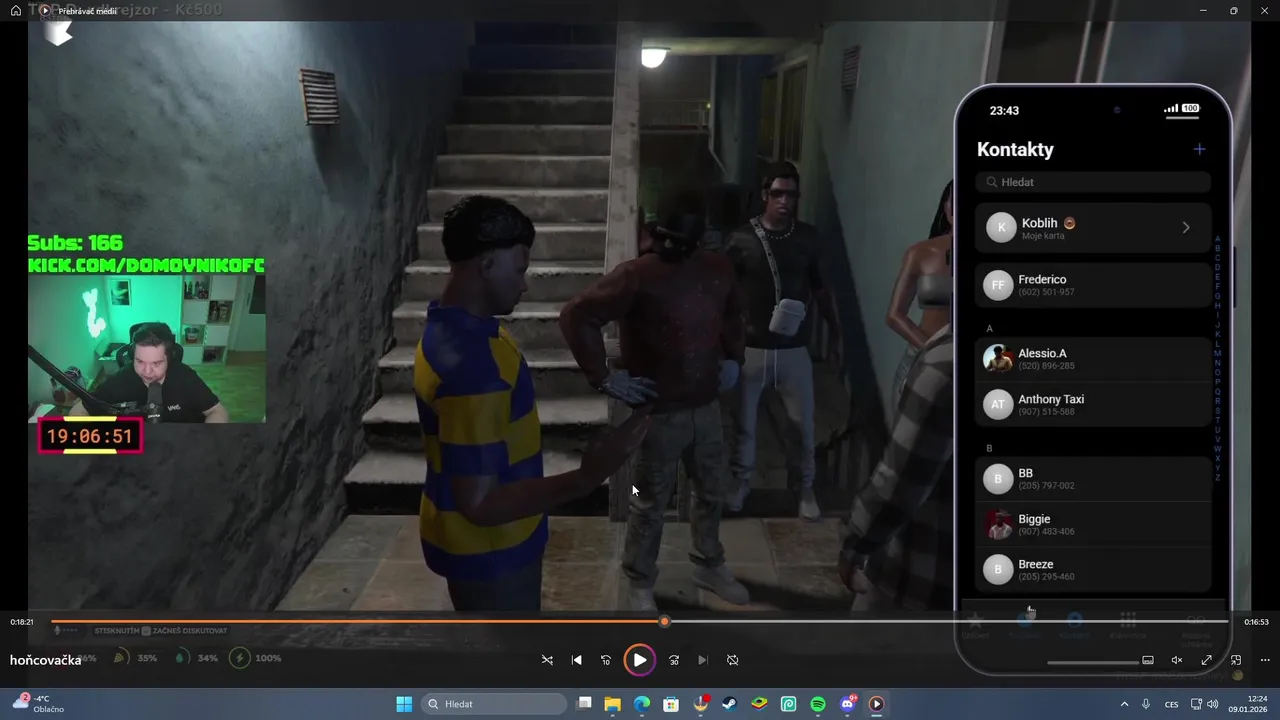Open Spotify from the taskbar
Screen dimensions: 1280x720
point(818,704)
